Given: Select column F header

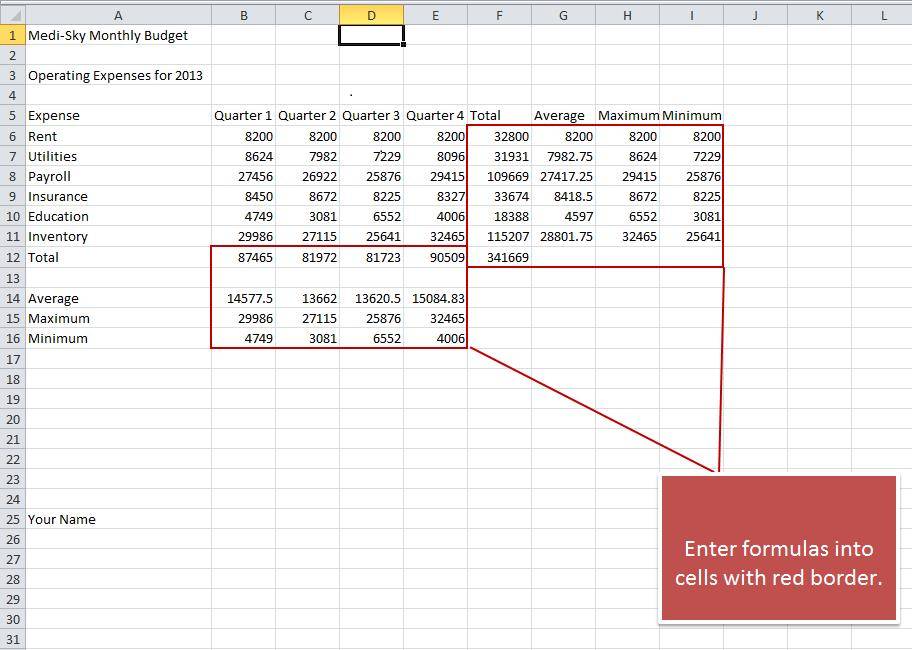Looking at the screenshot, I should [x=499, y=15].
